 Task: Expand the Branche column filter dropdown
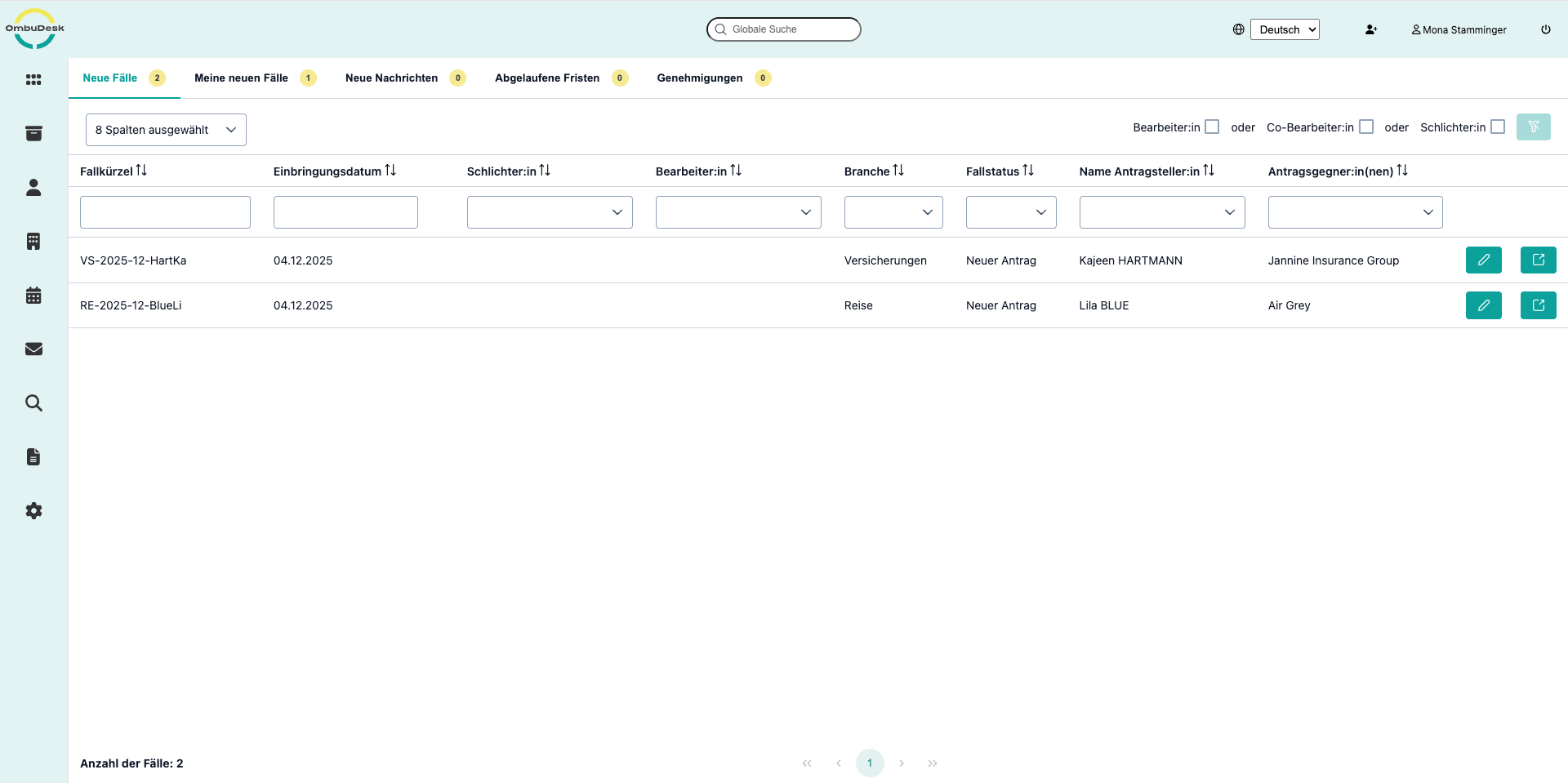pyautogui.click(x=893, y=212)
